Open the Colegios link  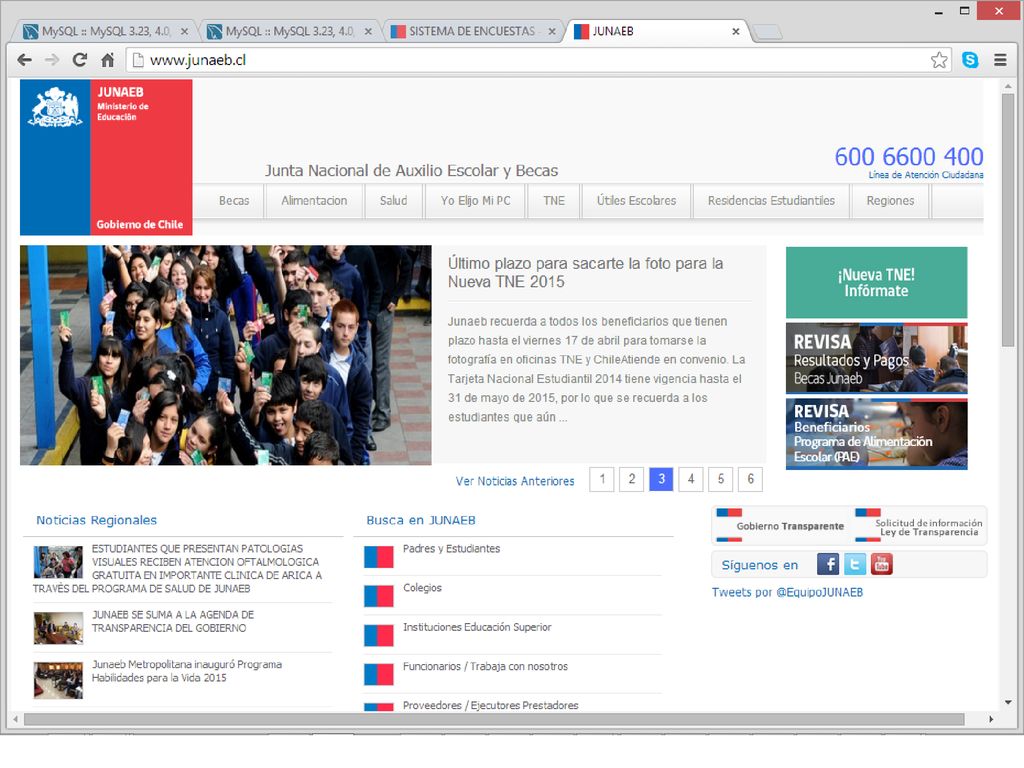click(x=422, y=588)
